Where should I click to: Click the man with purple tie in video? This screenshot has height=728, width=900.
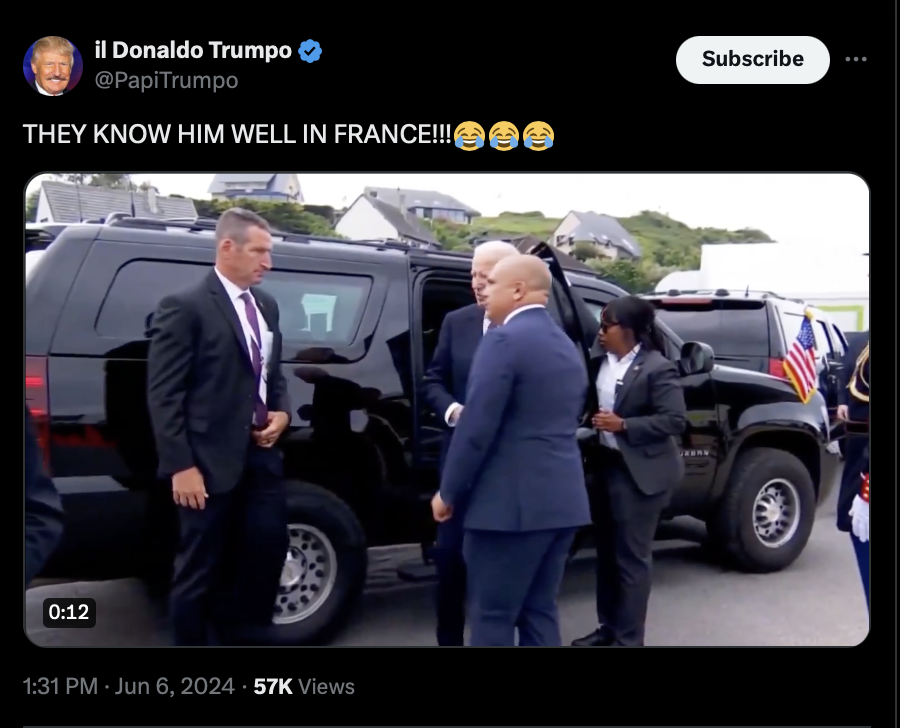click(218, 425)
